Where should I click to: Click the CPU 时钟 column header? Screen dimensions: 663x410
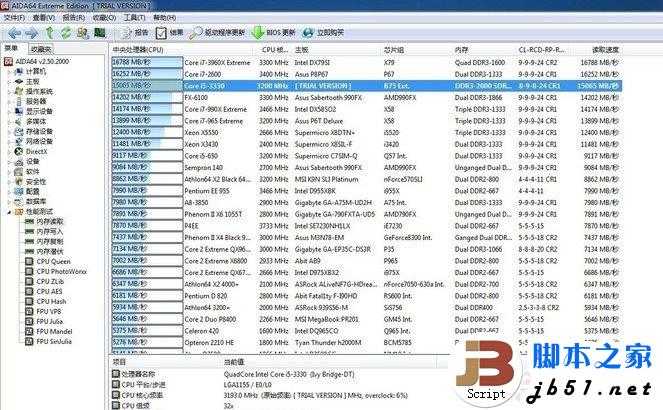(x=275, y=48)
